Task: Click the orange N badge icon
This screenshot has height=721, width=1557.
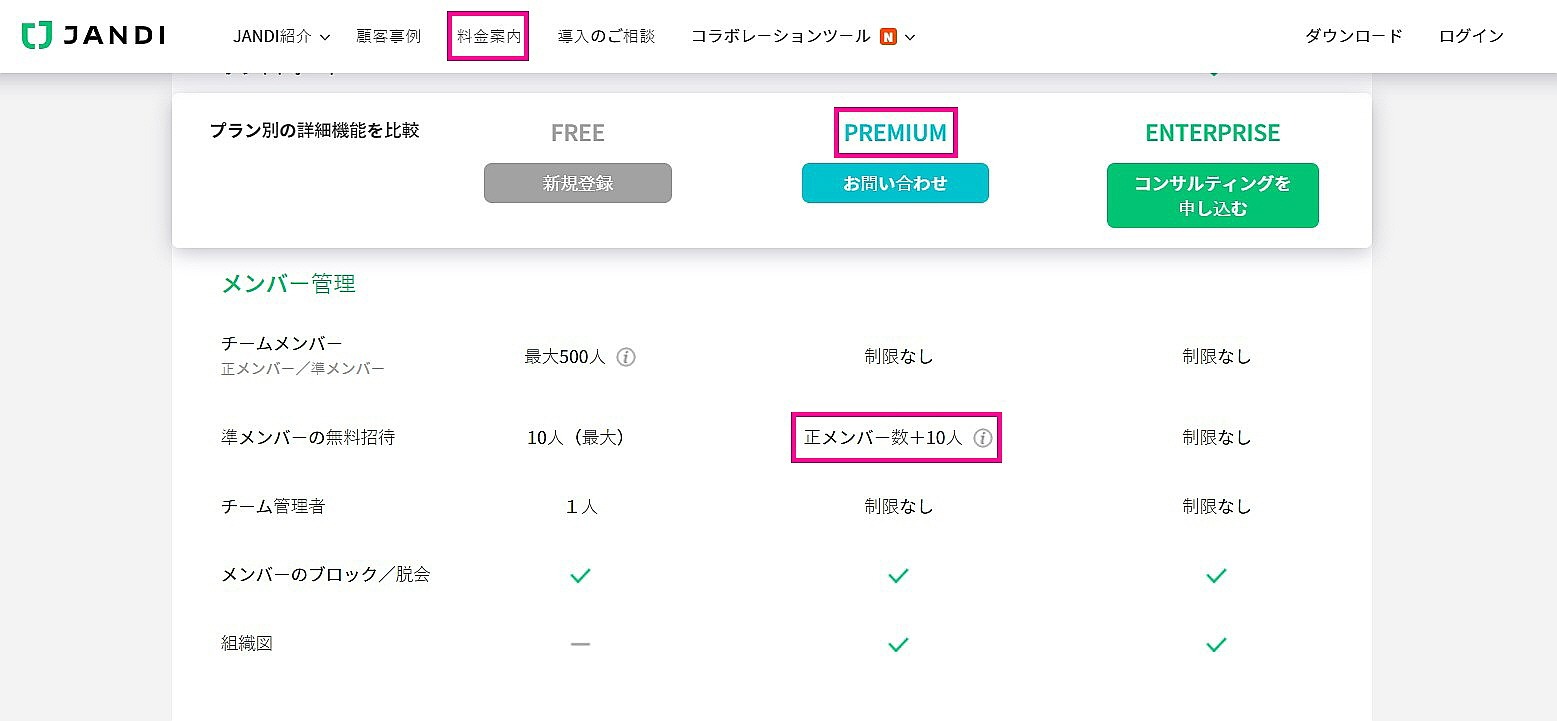Action: [888, 37]
